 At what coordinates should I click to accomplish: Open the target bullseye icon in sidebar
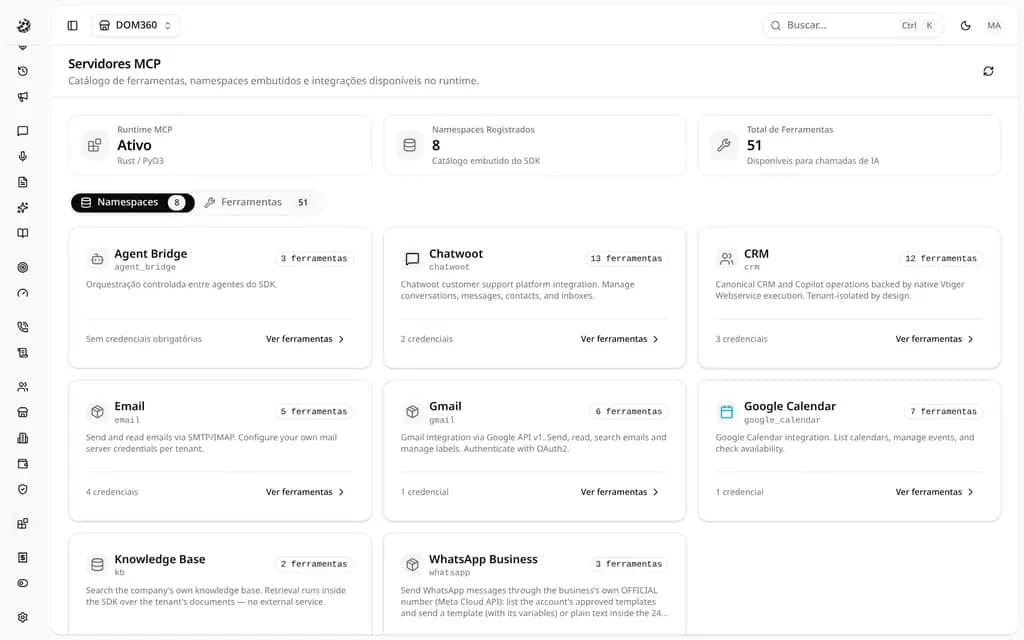[x=23, y=267]
